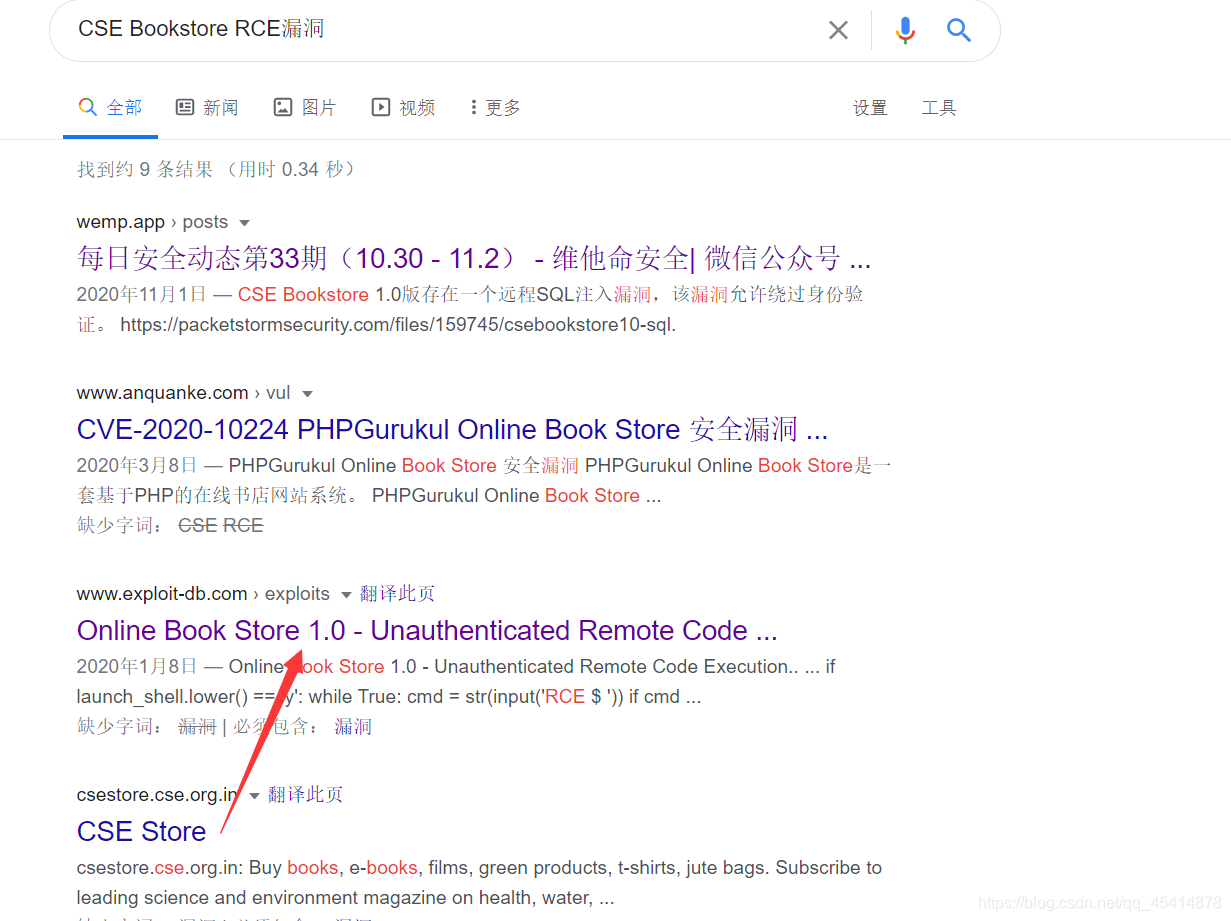Clear the search box with X icon

[x=838, y=30]
